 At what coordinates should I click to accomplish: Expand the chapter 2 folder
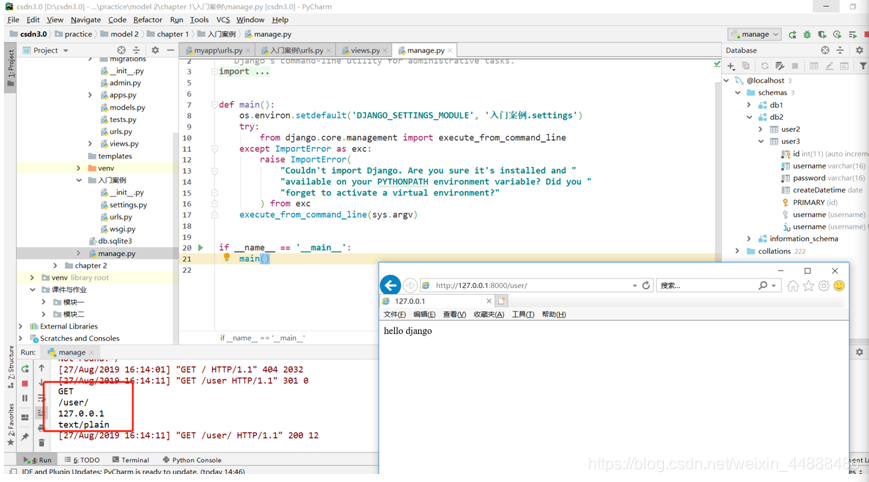pos(55,265)
